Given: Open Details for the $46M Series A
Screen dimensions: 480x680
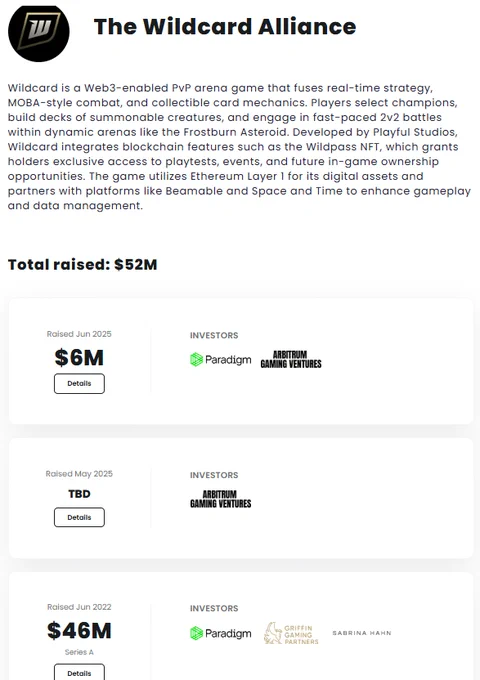Looking at the screenshot, I should click(79, 672).
